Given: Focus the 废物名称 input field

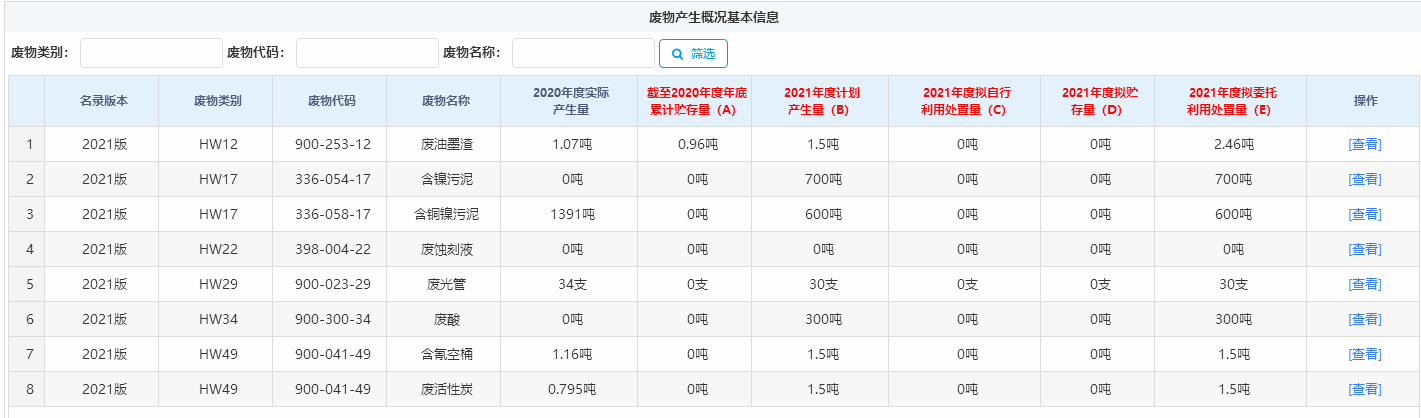Looking at the screenshot, I should 583,53.
